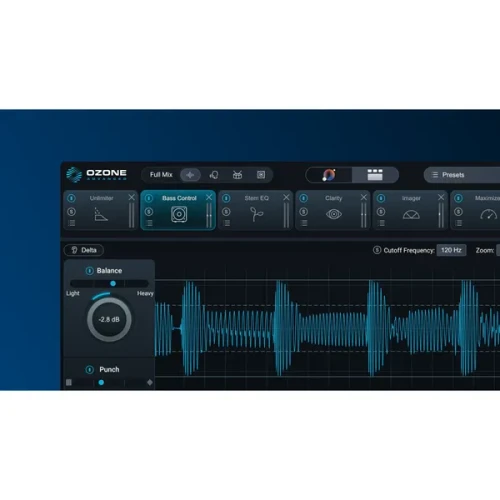
Task: Switch to the module chain view
Action: point(375,175)
